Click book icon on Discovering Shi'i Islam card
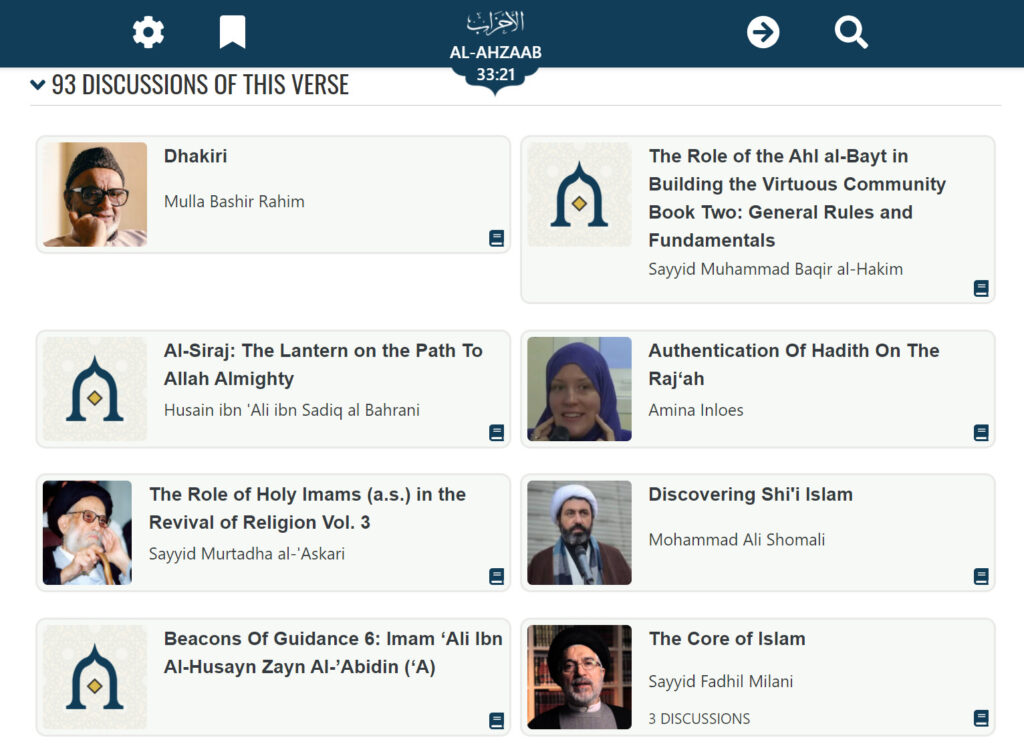 [x=981, y=576]
